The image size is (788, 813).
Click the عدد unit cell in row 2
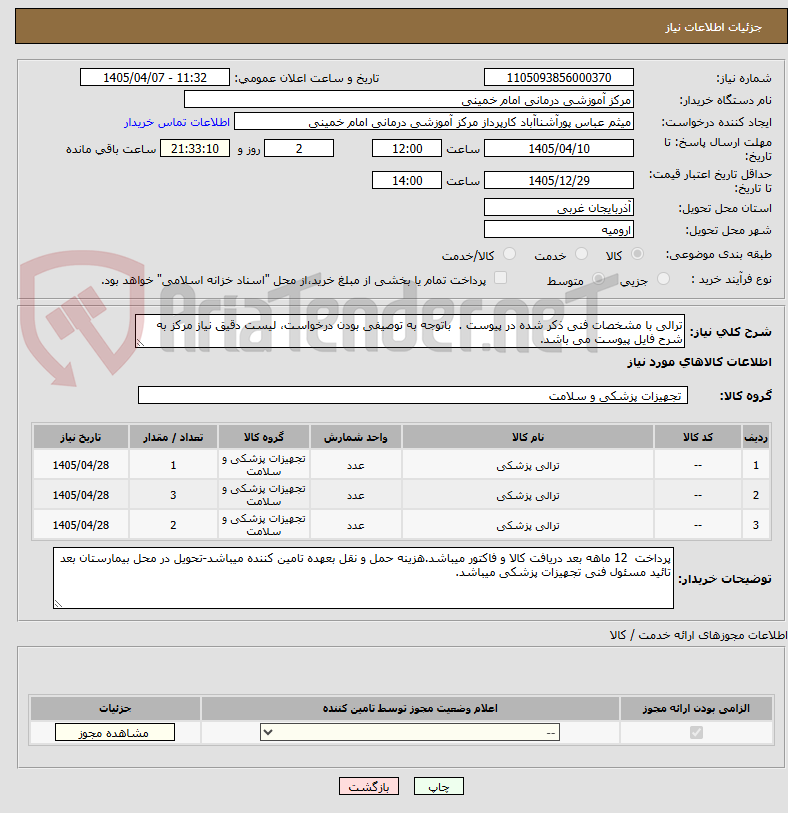point(356,495)
